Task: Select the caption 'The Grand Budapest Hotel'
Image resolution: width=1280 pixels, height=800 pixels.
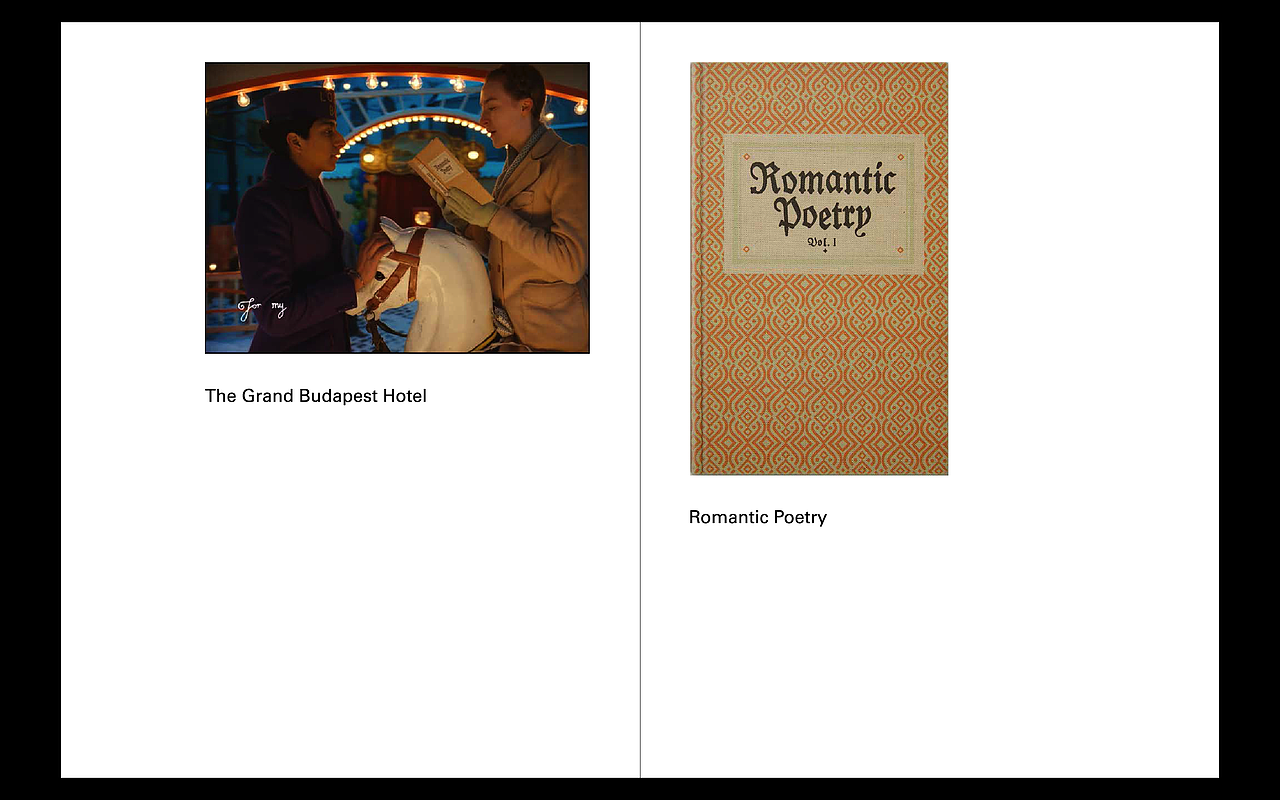Action: (x=316, y=396)
